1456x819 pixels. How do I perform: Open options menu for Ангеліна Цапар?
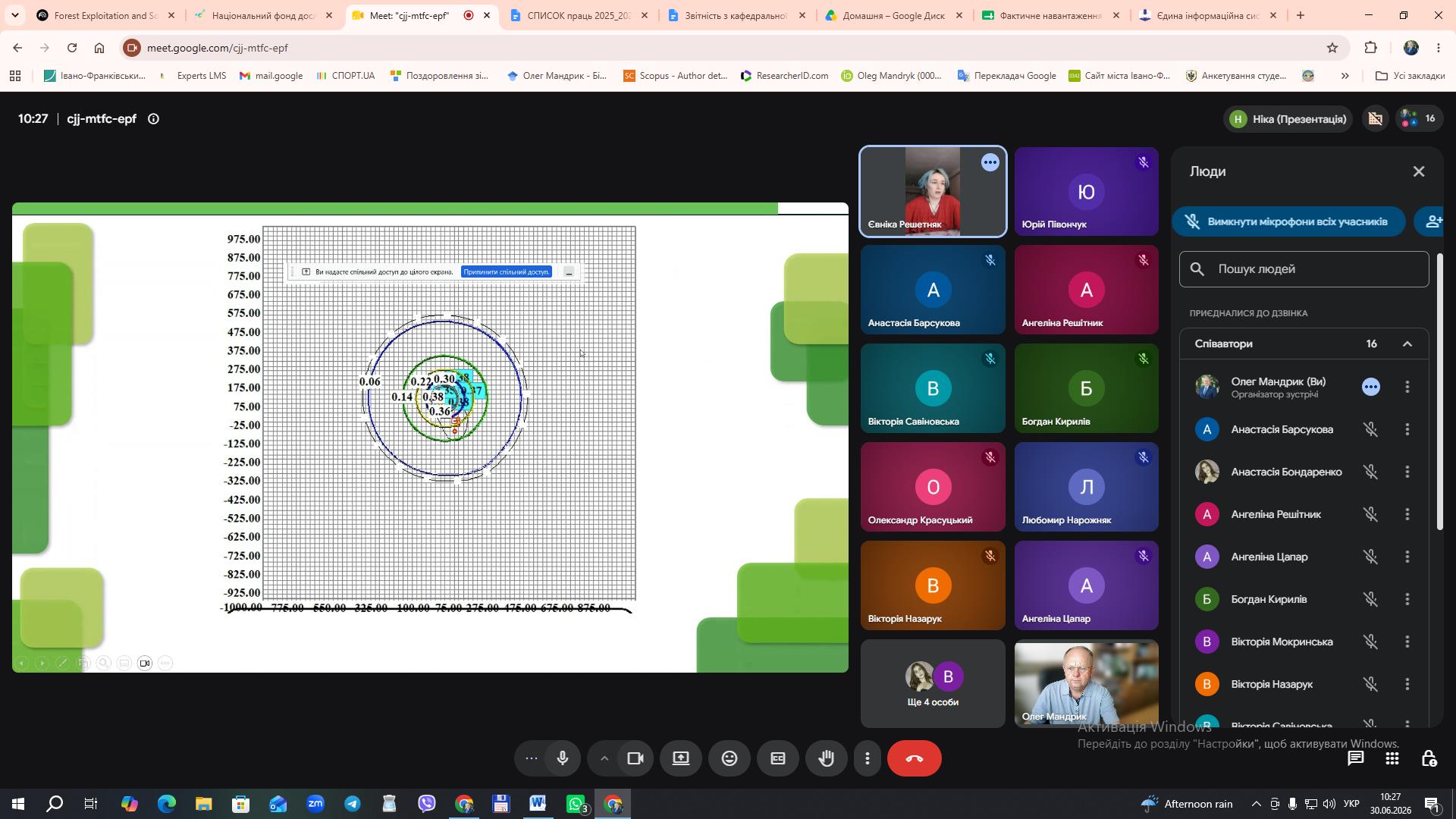pos(1407,557)
